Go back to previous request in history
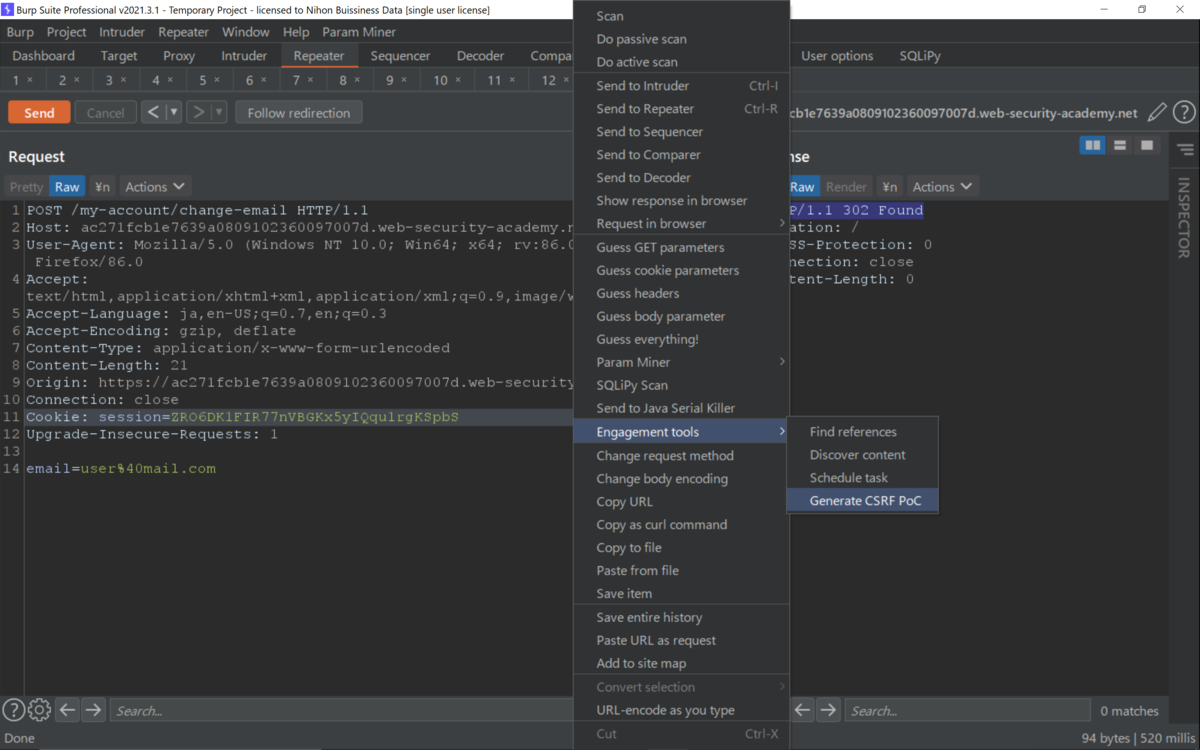The image size is (1200, 750). tap(153, 112)
